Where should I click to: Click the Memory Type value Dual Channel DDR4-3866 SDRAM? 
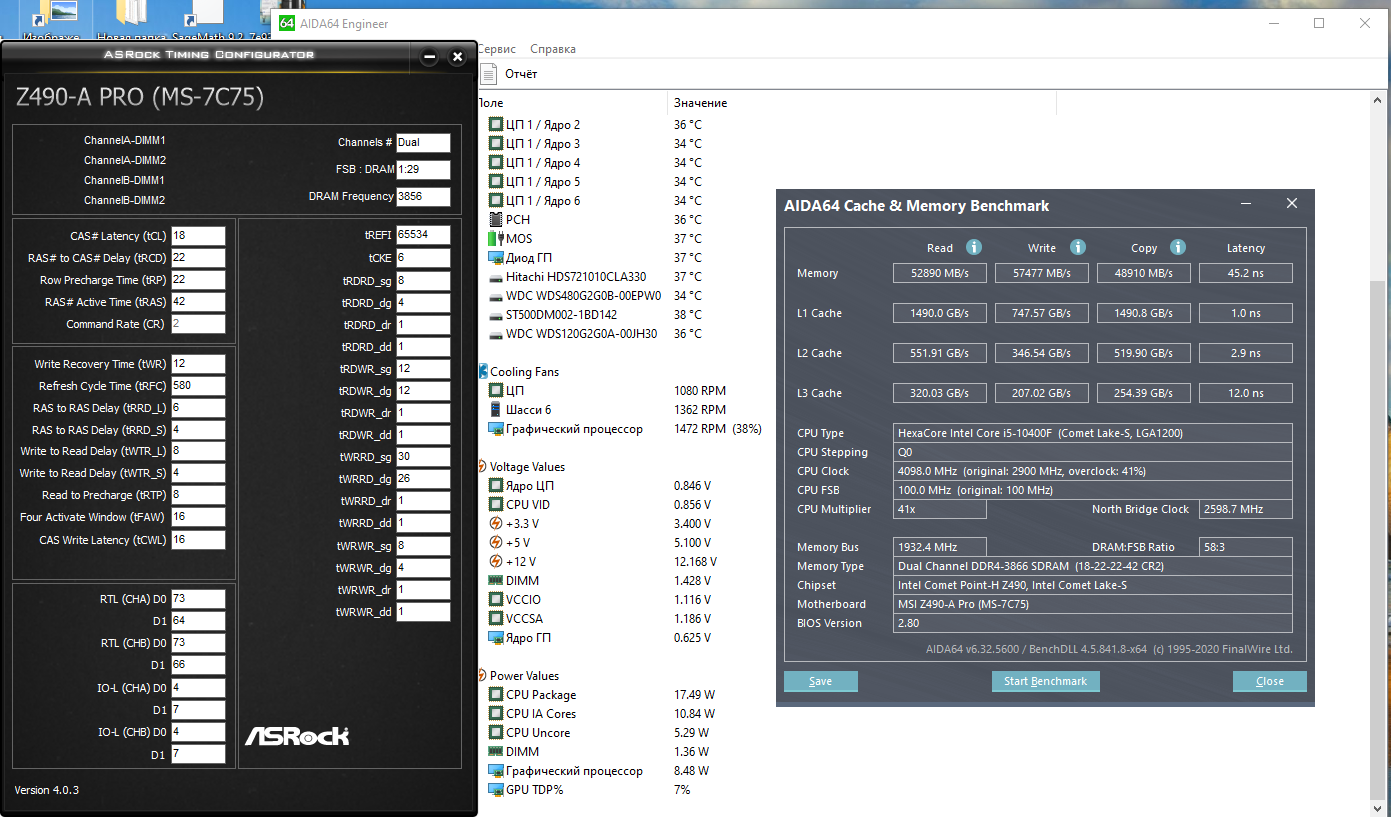(x=1093, y=566)
